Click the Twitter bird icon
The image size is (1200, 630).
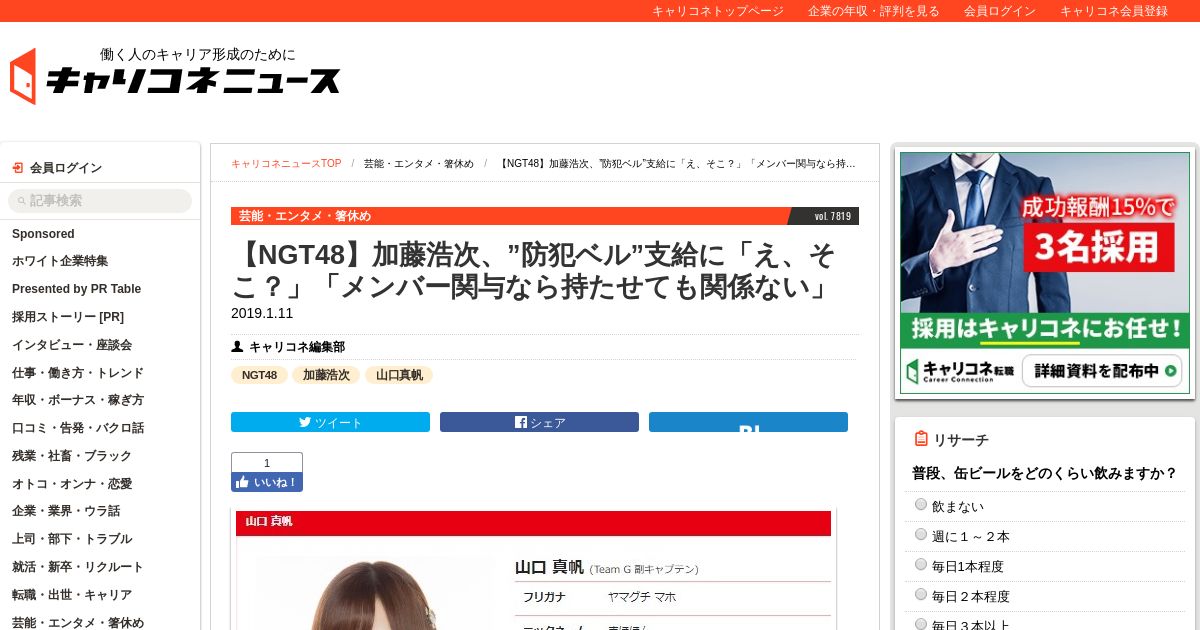(x=305, y=422)
